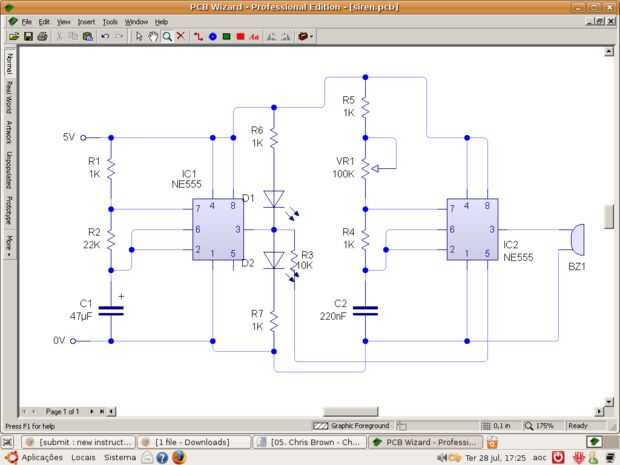
Task: Open the Insert menu
Action: click(x=86, y=22)
